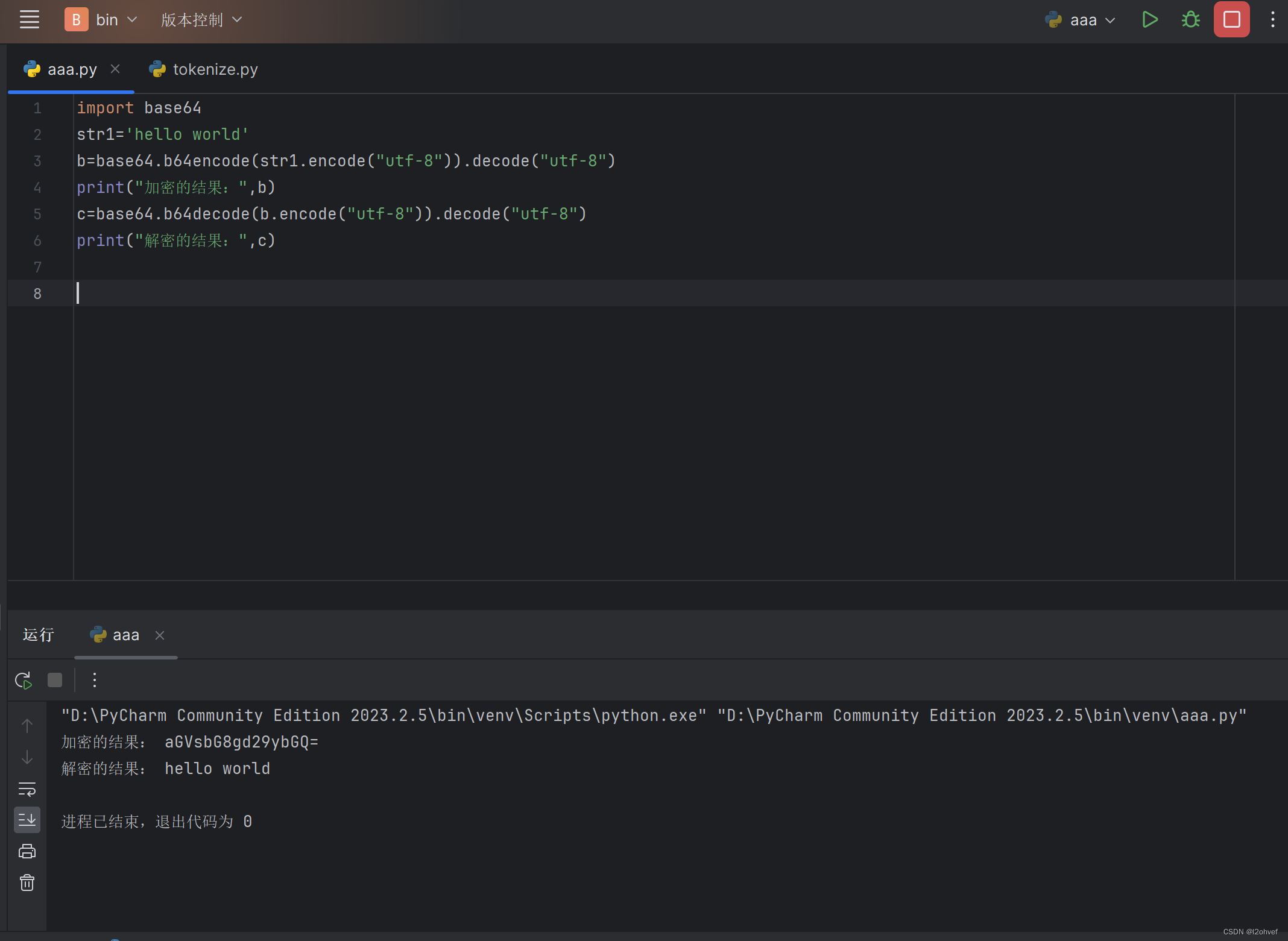Image resolution: width=1288 pixels, height=941 pixels.
Task: Open the IDE more actions kebab menu
Action: click(1272, 19)
